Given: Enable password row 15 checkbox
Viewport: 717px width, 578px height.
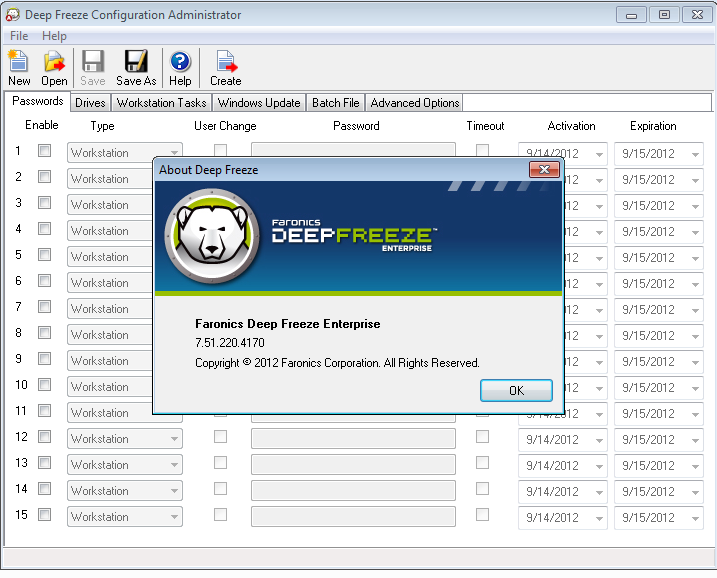Looking at the screenshot, I should (44, 514).
